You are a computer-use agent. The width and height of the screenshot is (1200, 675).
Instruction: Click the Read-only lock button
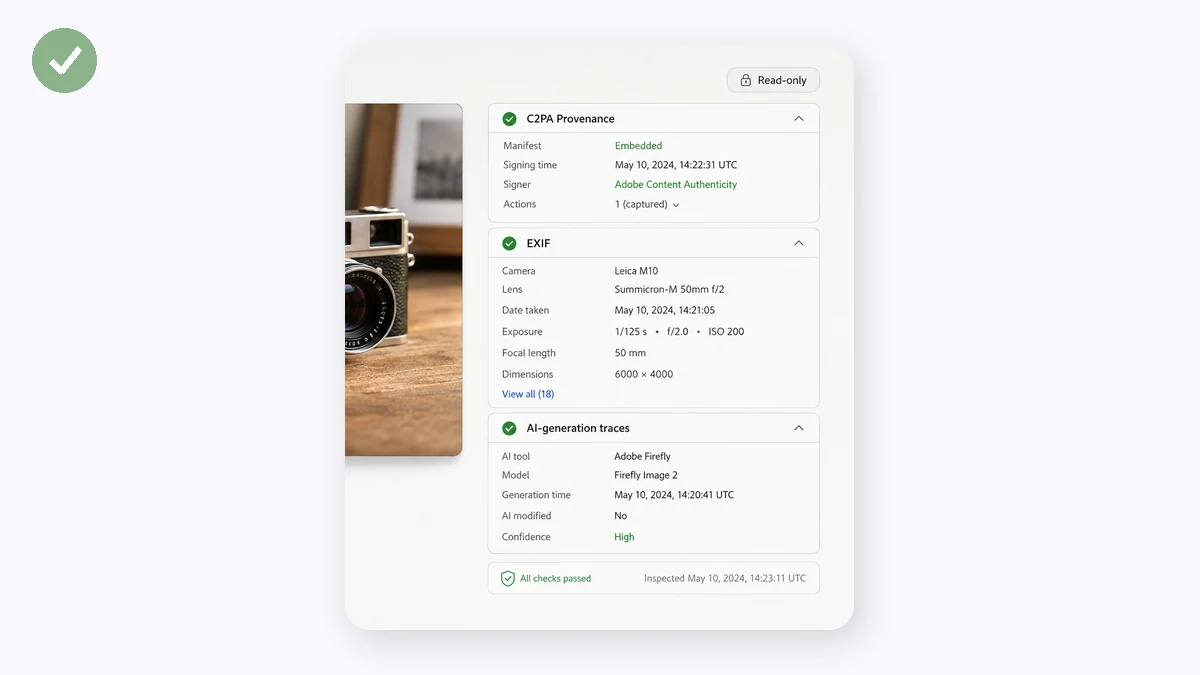coord(773,80)
